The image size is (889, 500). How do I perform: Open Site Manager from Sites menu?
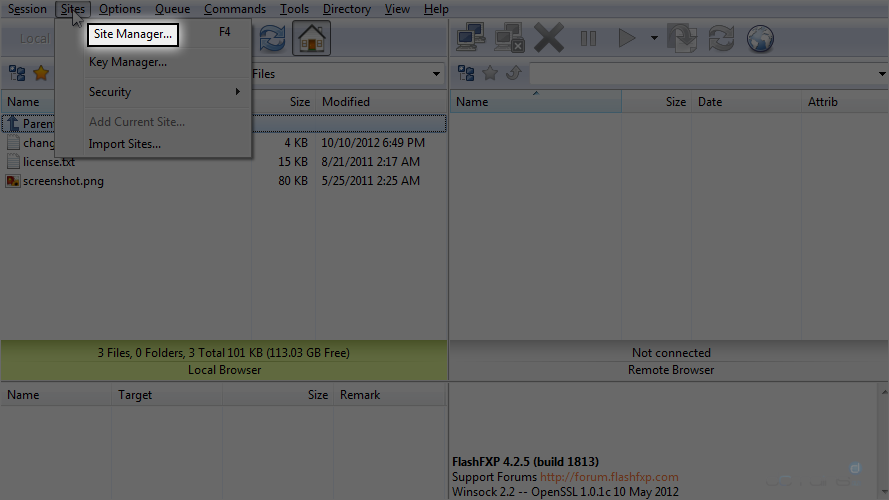133,34
